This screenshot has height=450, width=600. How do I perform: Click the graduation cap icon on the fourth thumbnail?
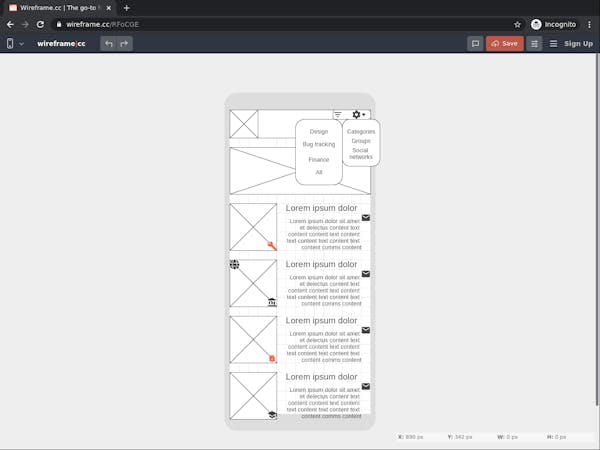272,415
